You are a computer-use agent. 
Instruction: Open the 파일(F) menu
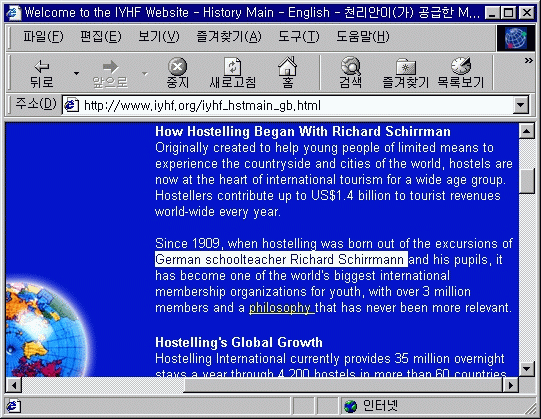pos(43,37)
